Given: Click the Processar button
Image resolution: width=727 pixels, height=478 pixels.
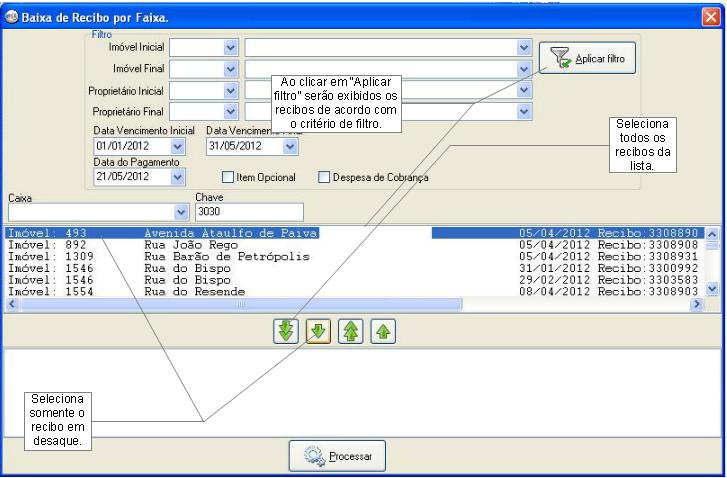Looking at the screenshot, I should [337, 457].
